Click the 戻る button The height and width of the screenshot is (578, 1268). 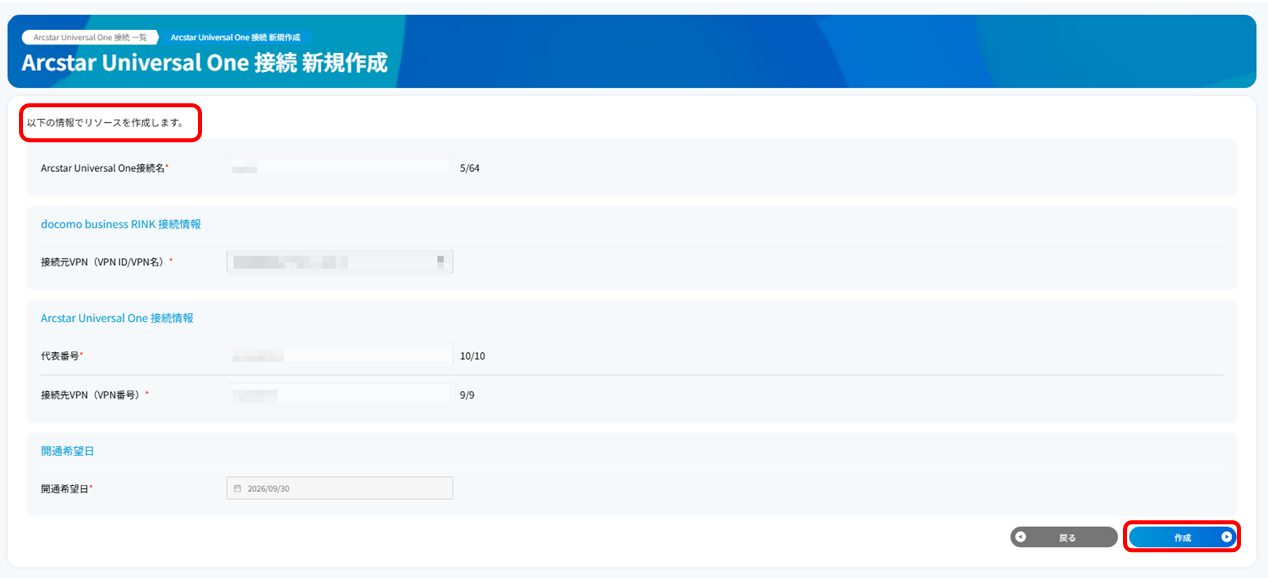1063,537
